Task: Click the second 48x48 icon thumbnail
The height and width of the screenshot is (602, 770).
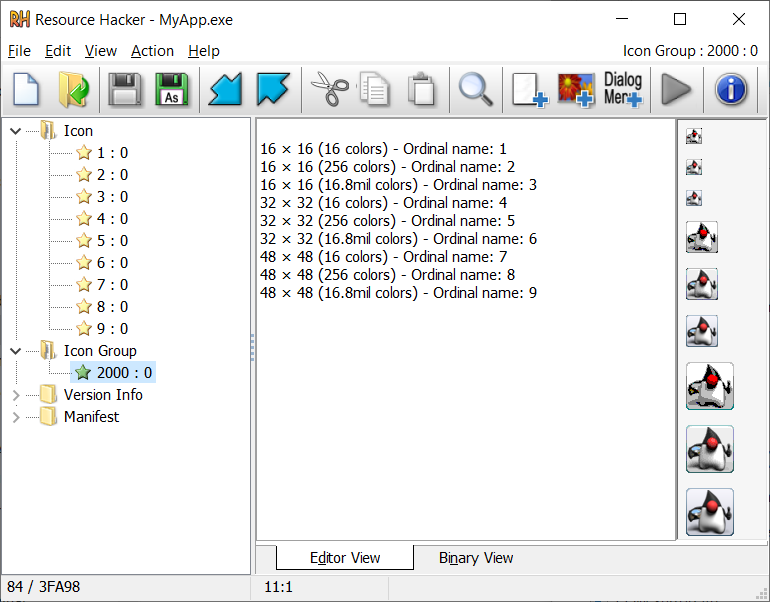Action: pyautogui.click(x=710, y=449)
